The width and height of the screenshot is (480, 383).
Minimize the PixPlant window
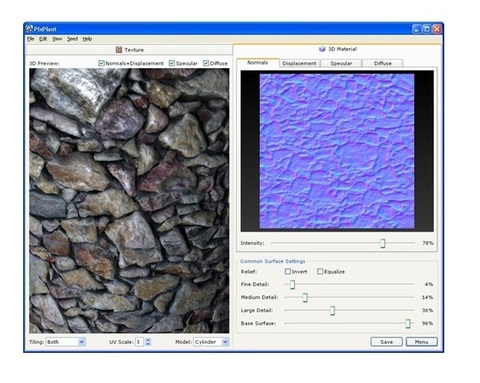417,29
